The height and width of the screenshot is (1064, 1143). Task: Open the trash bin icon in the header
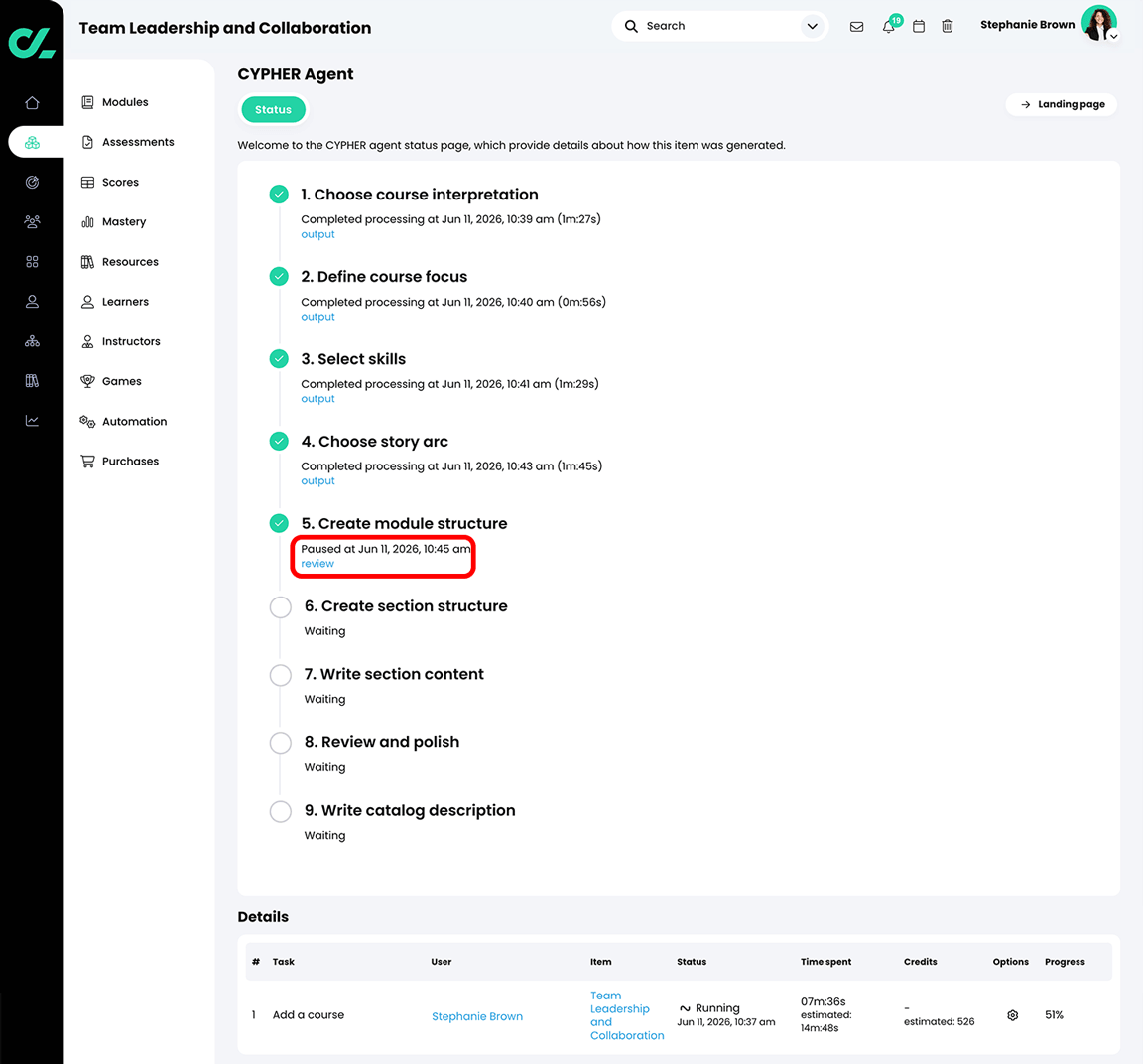click(x=947, y=26)
